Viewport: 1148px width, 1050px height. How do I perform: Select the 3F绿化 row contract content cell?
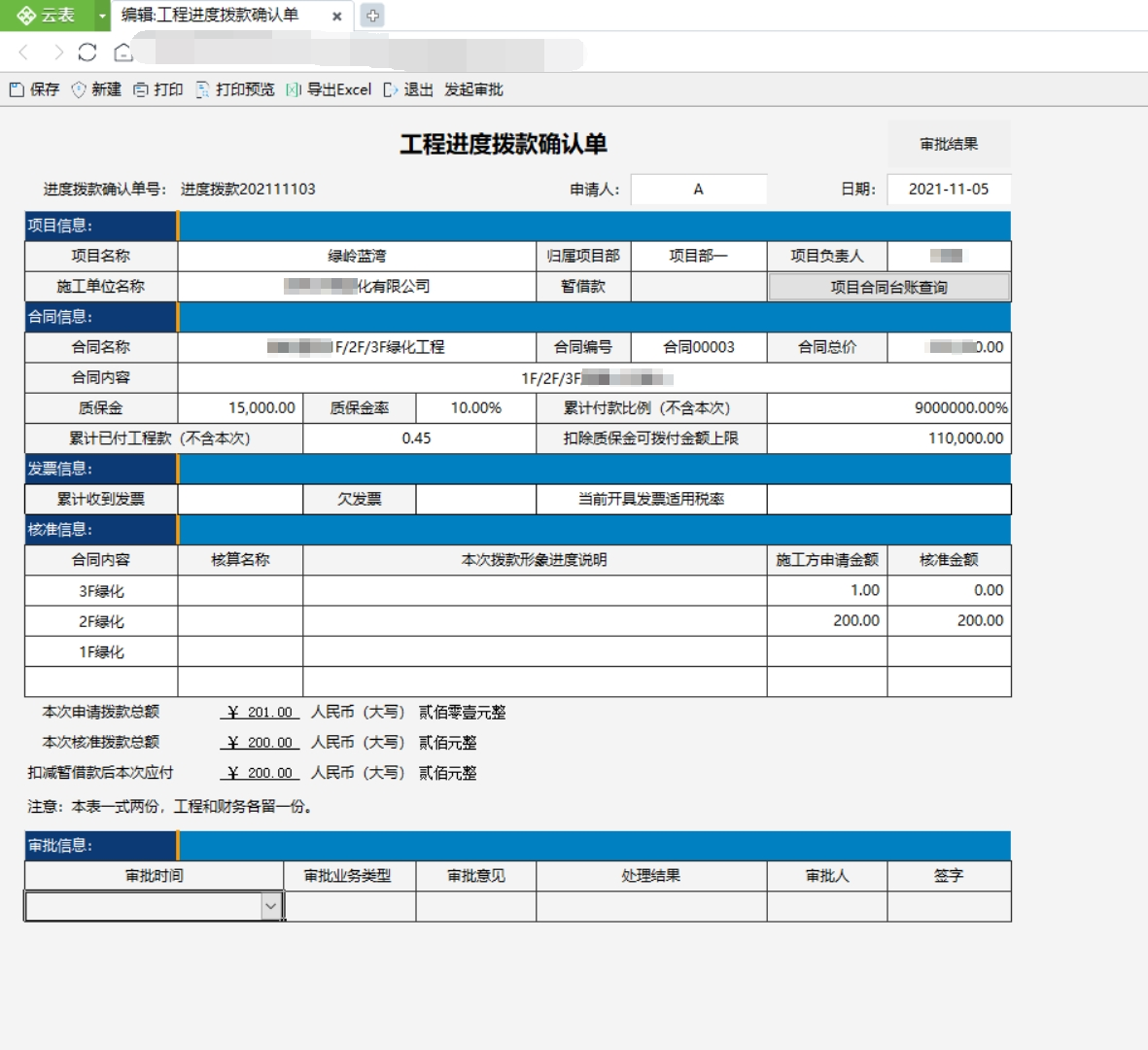(x=101, y=590)
